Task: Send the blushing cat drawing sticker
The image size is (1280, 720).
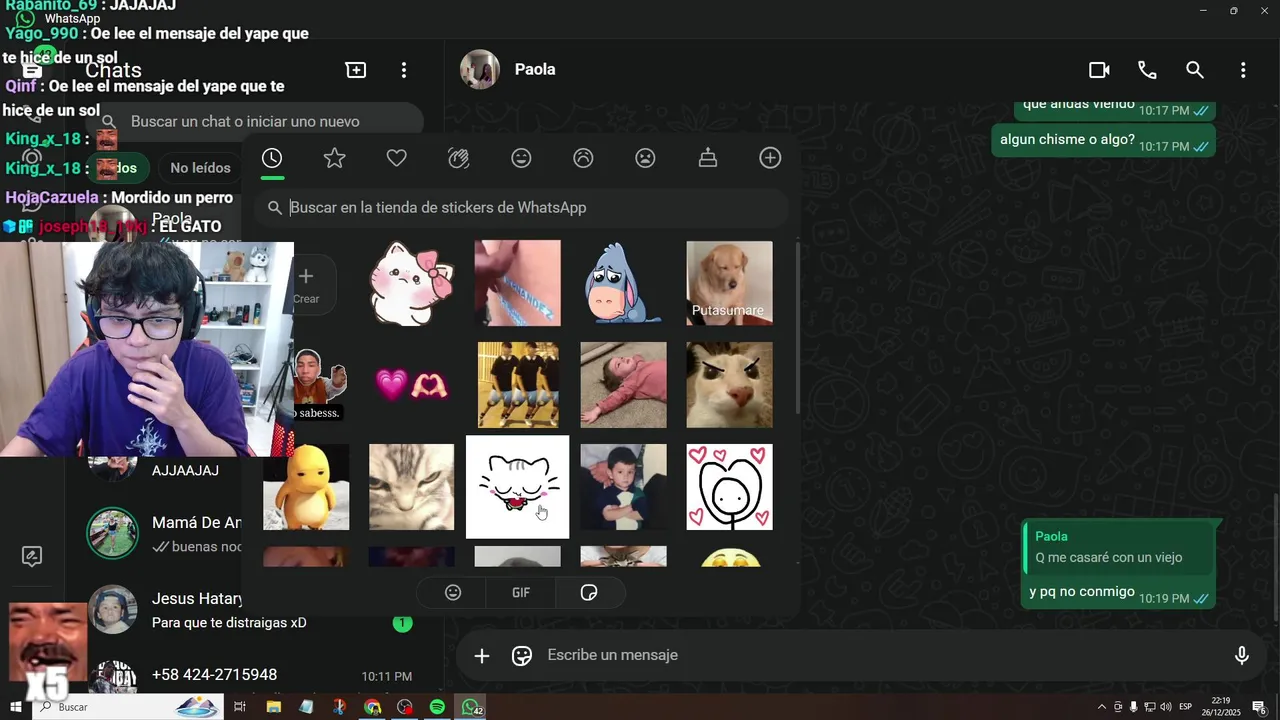Action: pyautogui.click(x=517, y=487)
